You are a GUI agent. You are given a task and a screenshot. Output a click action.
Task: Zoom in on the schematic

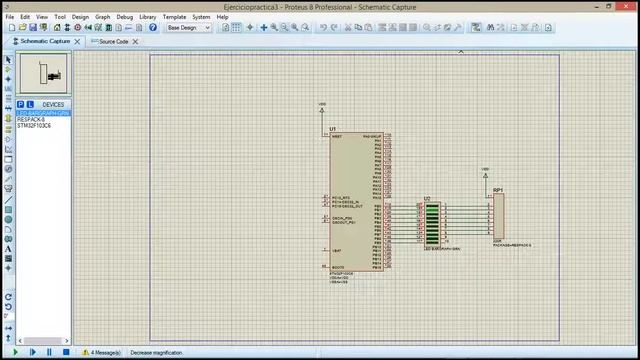(274, 27)
